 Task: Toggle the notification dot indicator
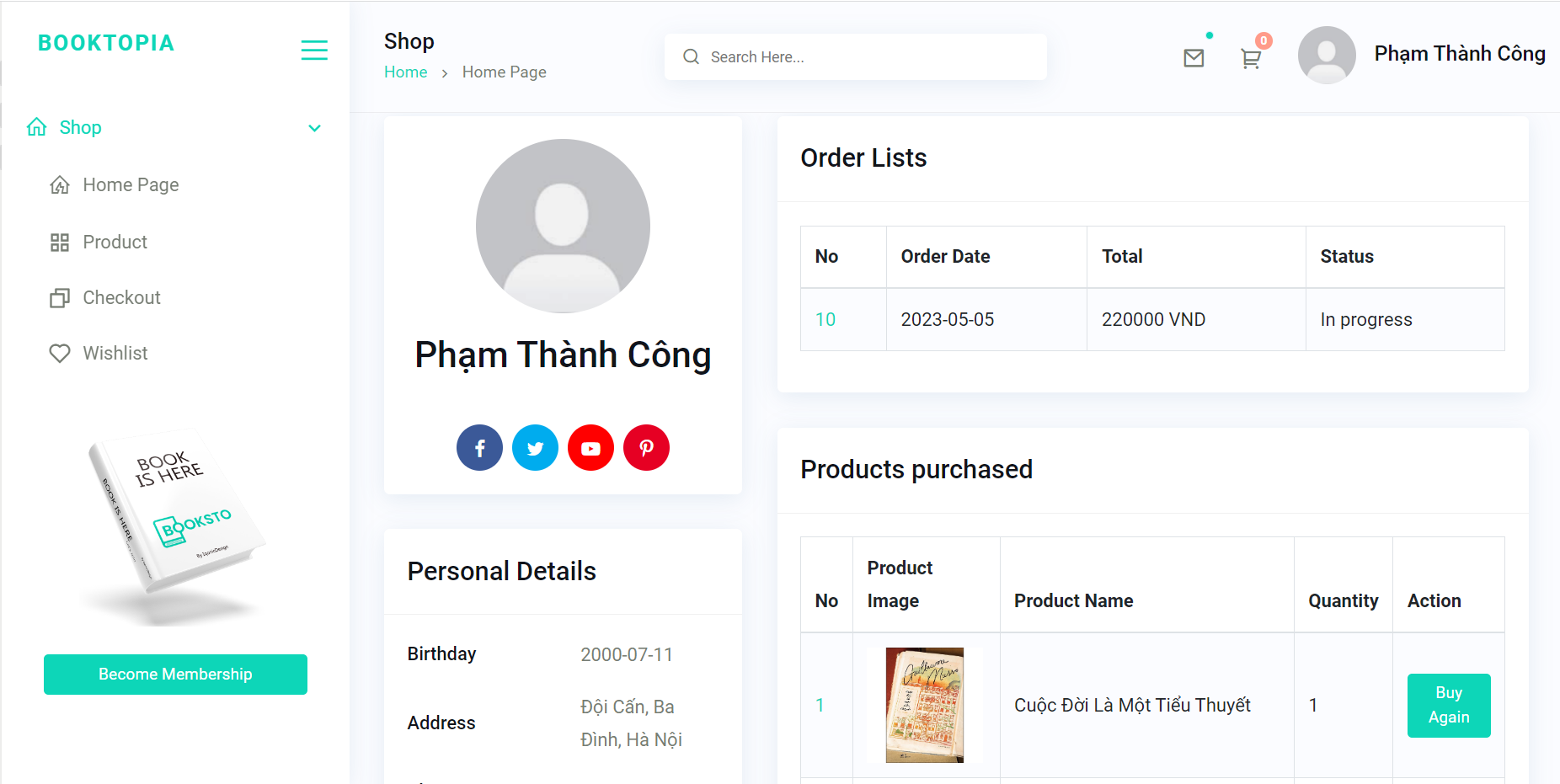point(1210,35)
